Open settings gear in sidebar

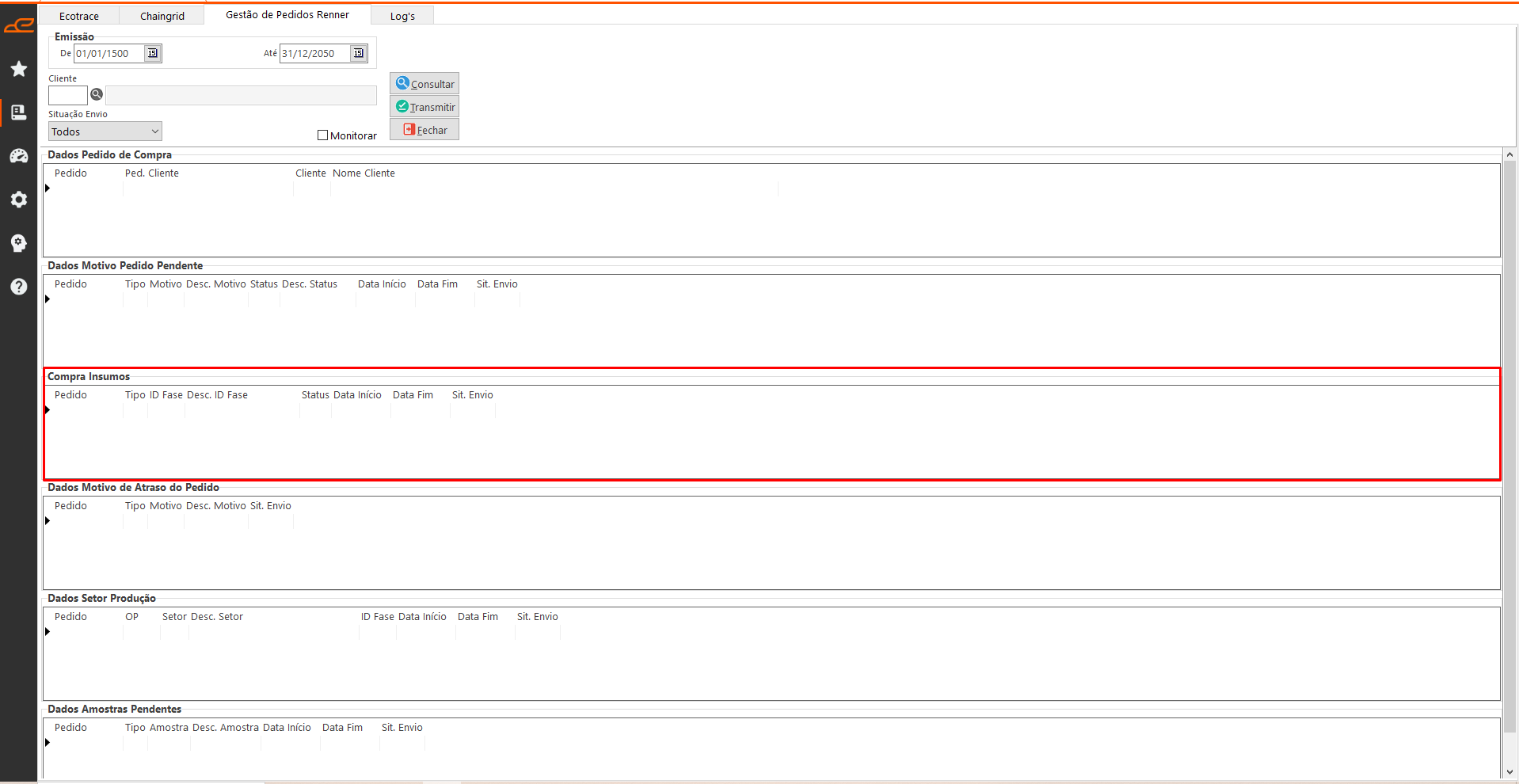[x=19, y=200]
